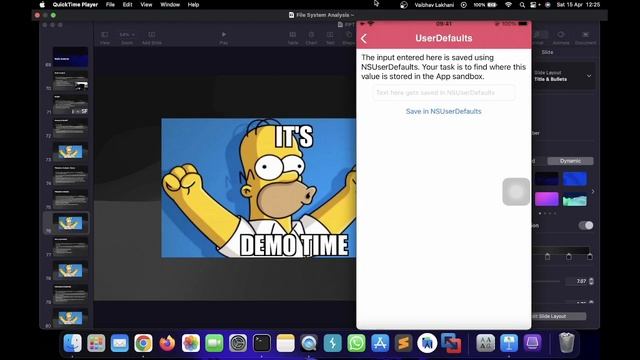Open Control Center from menu bar

534,5
